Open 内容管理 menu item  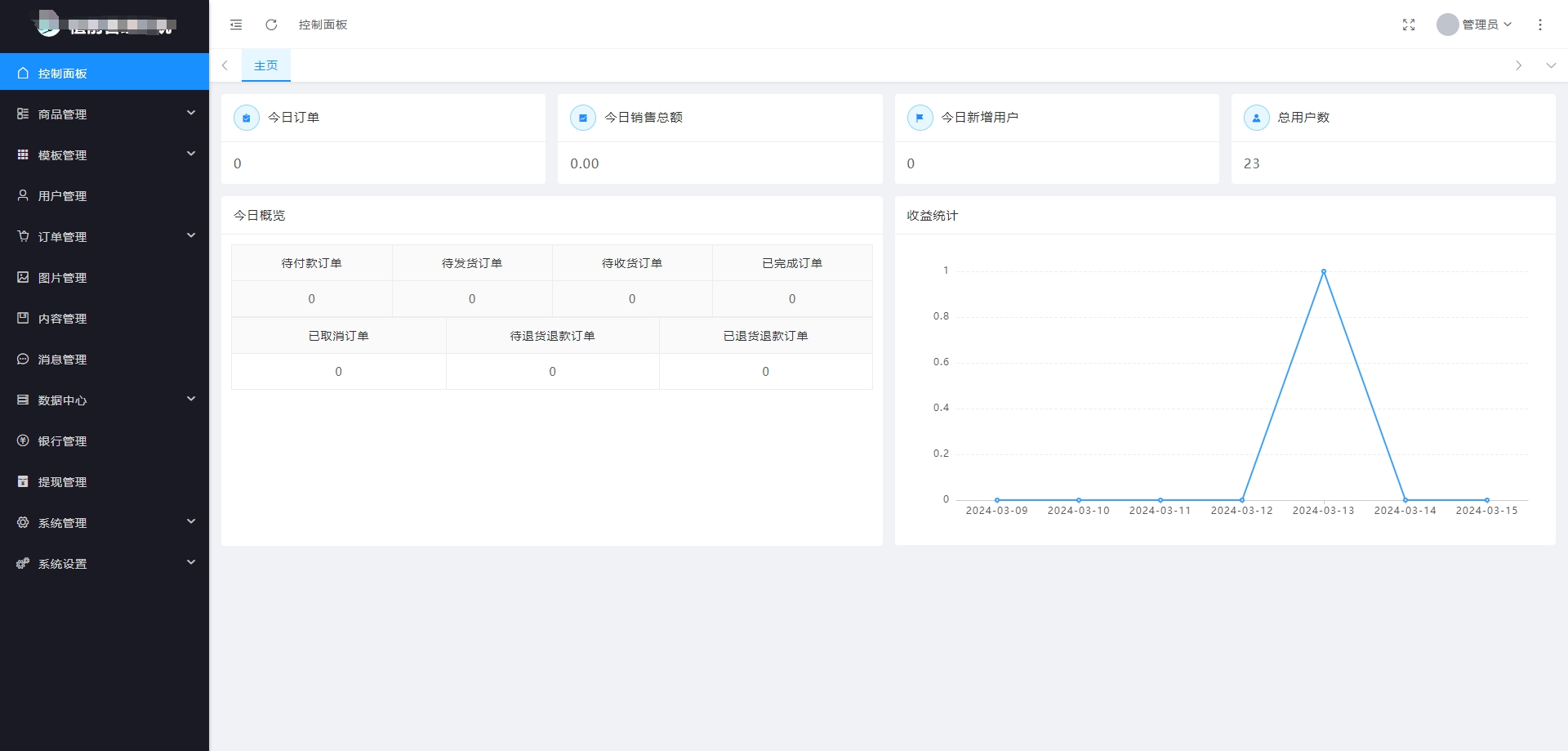[x=105, y=318]
